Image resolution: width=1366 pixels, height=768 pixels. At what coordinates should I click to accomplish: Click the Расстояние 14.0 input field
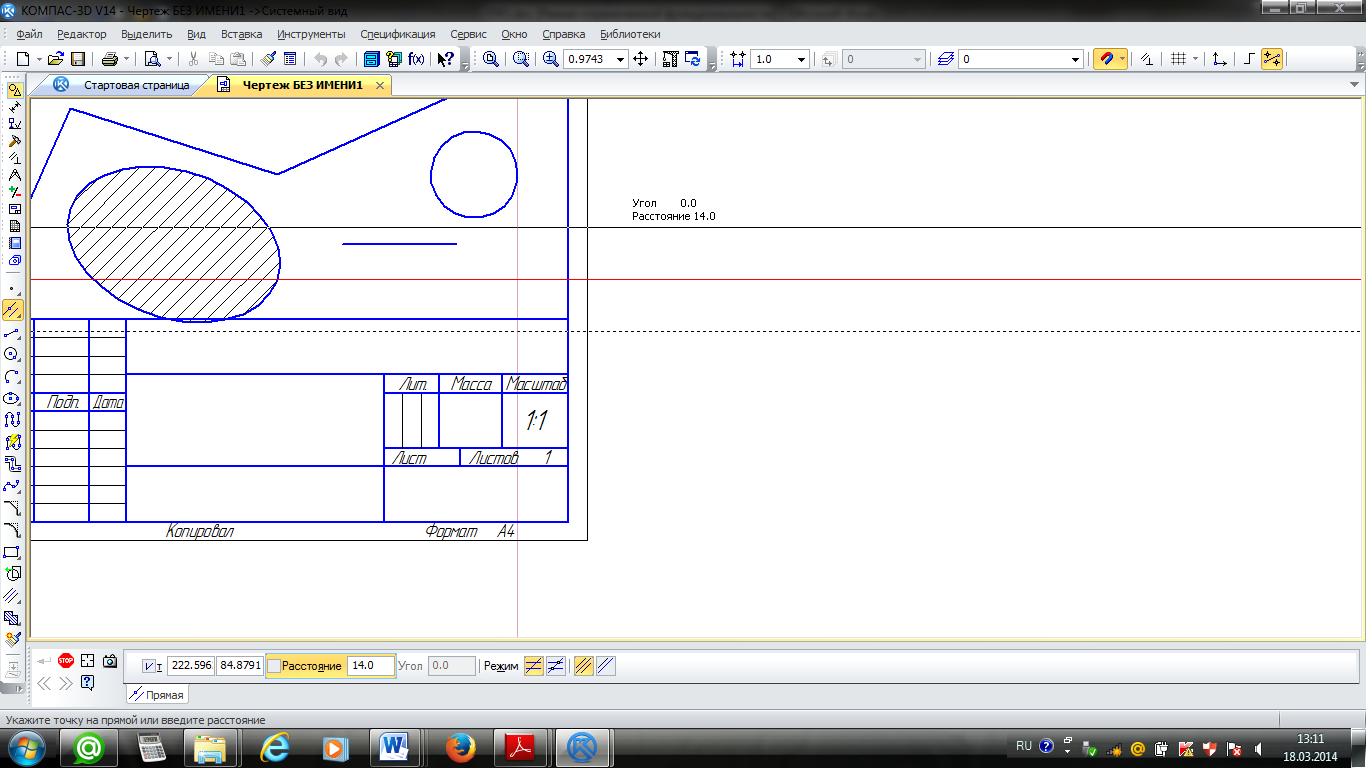(369, 666)
